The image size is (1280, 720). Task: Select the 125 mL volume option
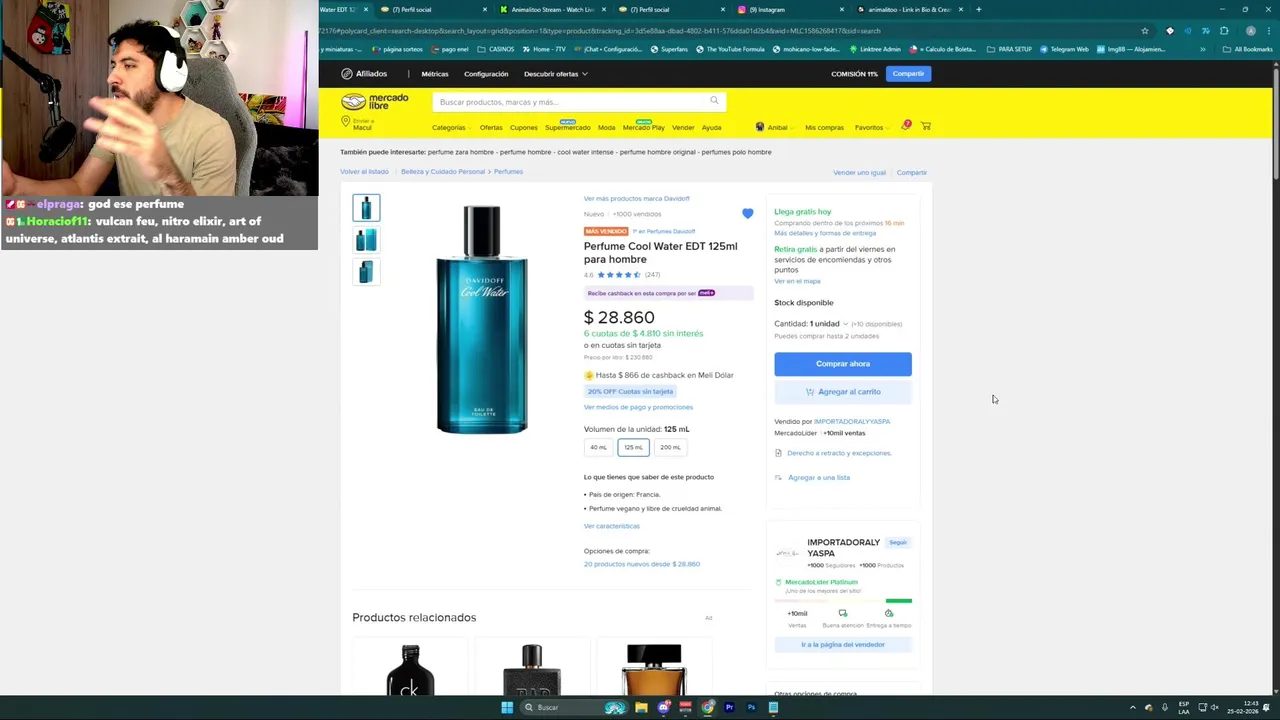[633, 447]
